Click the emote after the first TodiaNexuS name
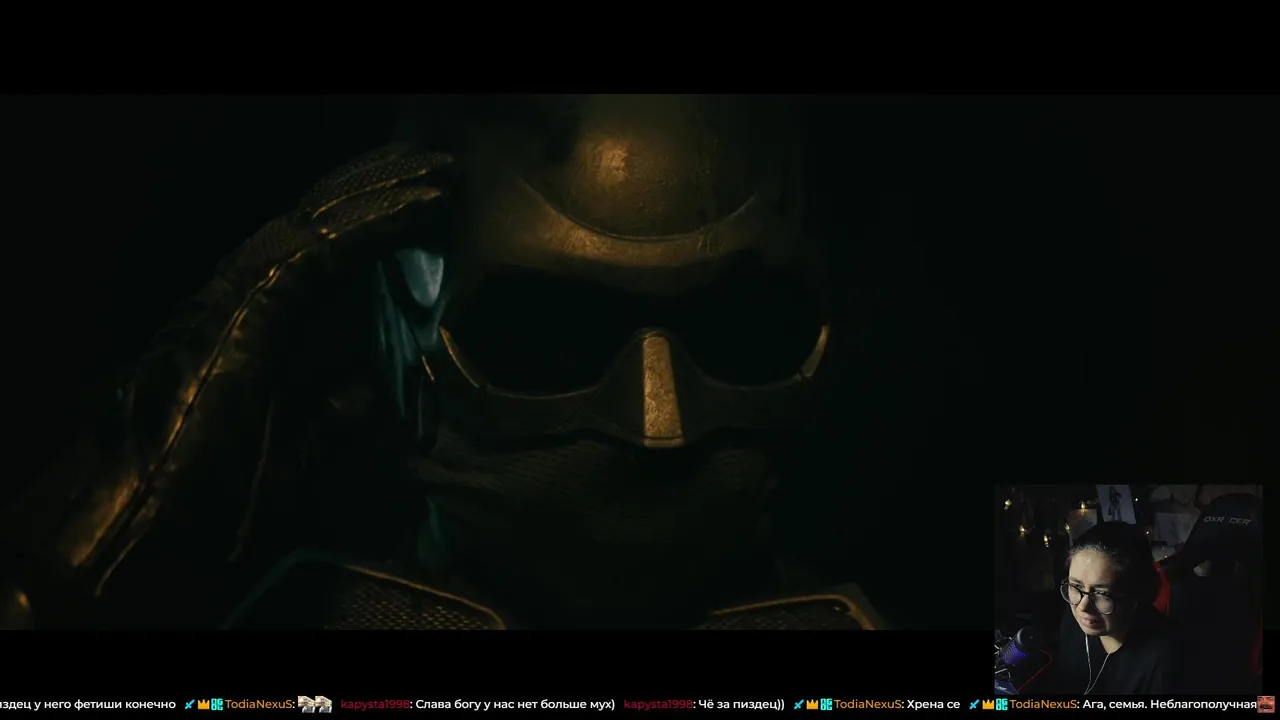Image resolution: width=1280 pixels, height=720 pixels. tap(315, 704)
